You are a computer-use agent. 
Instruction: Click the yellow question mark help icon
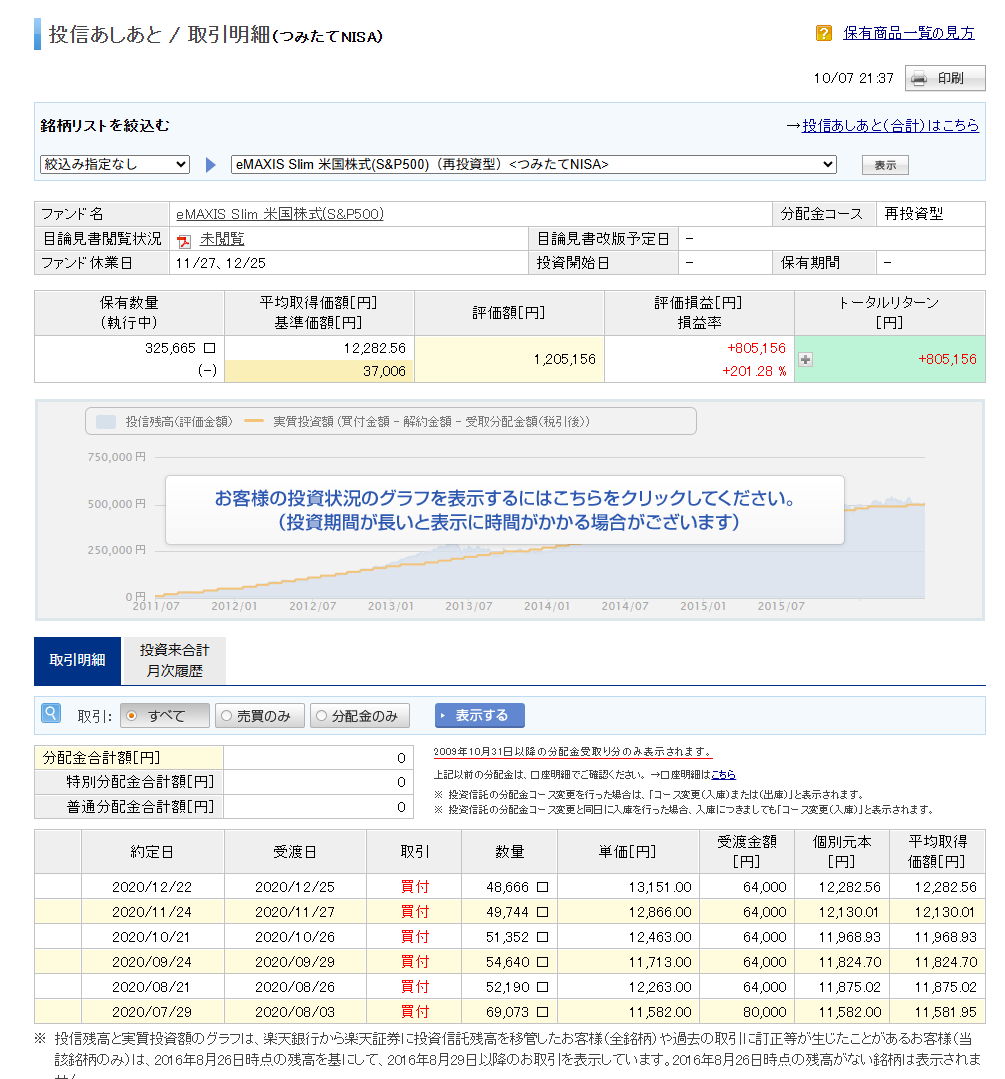click(x=823, y=33)
